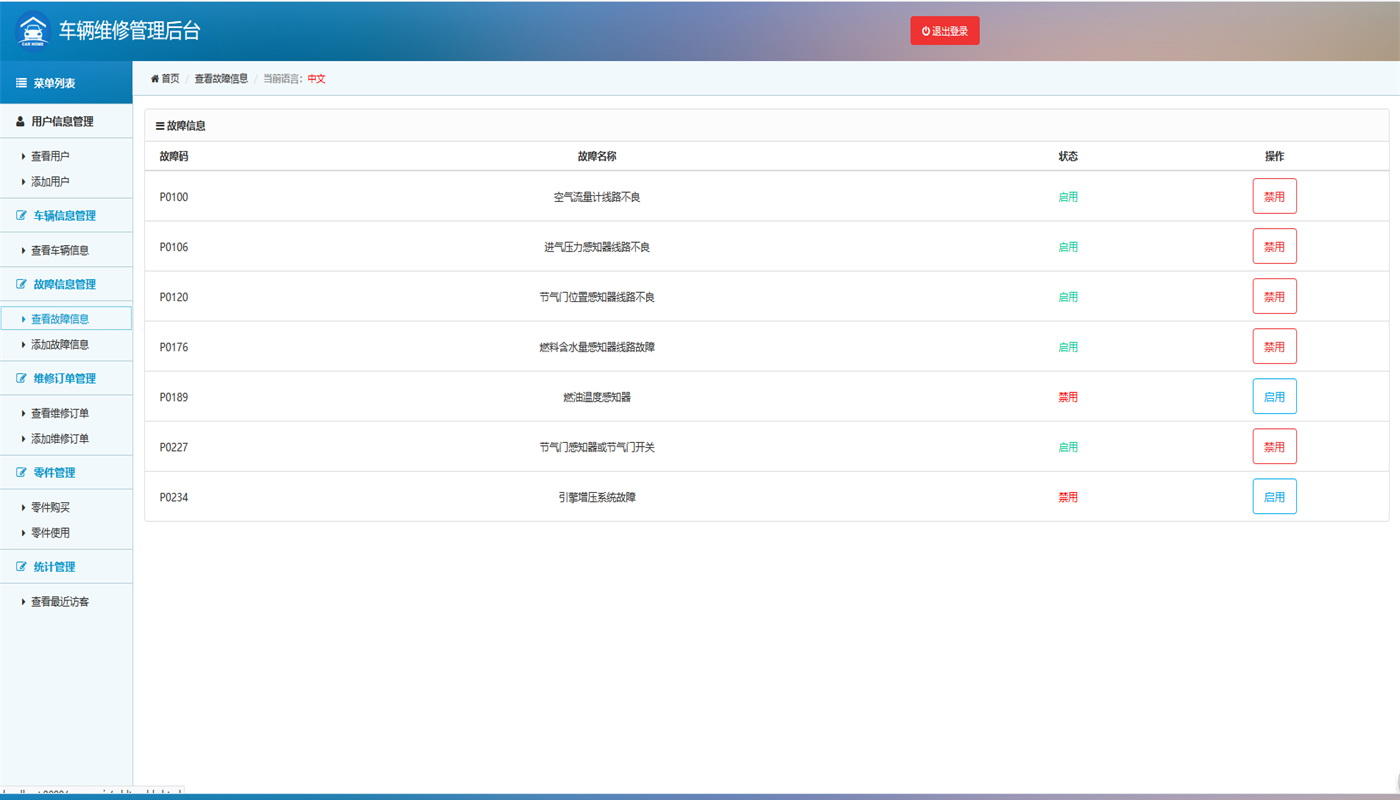Click fault name 节气门感知器或节气门开关

point(597,447)
